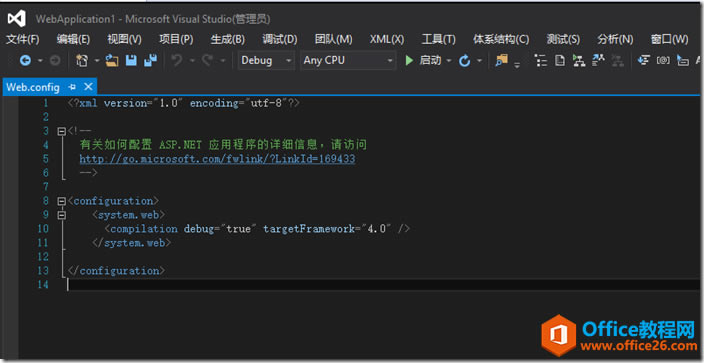The height and width of the screenshot is (363, 704).
Task: Click the Navigate Backward arrow icon
Action: 25,61
